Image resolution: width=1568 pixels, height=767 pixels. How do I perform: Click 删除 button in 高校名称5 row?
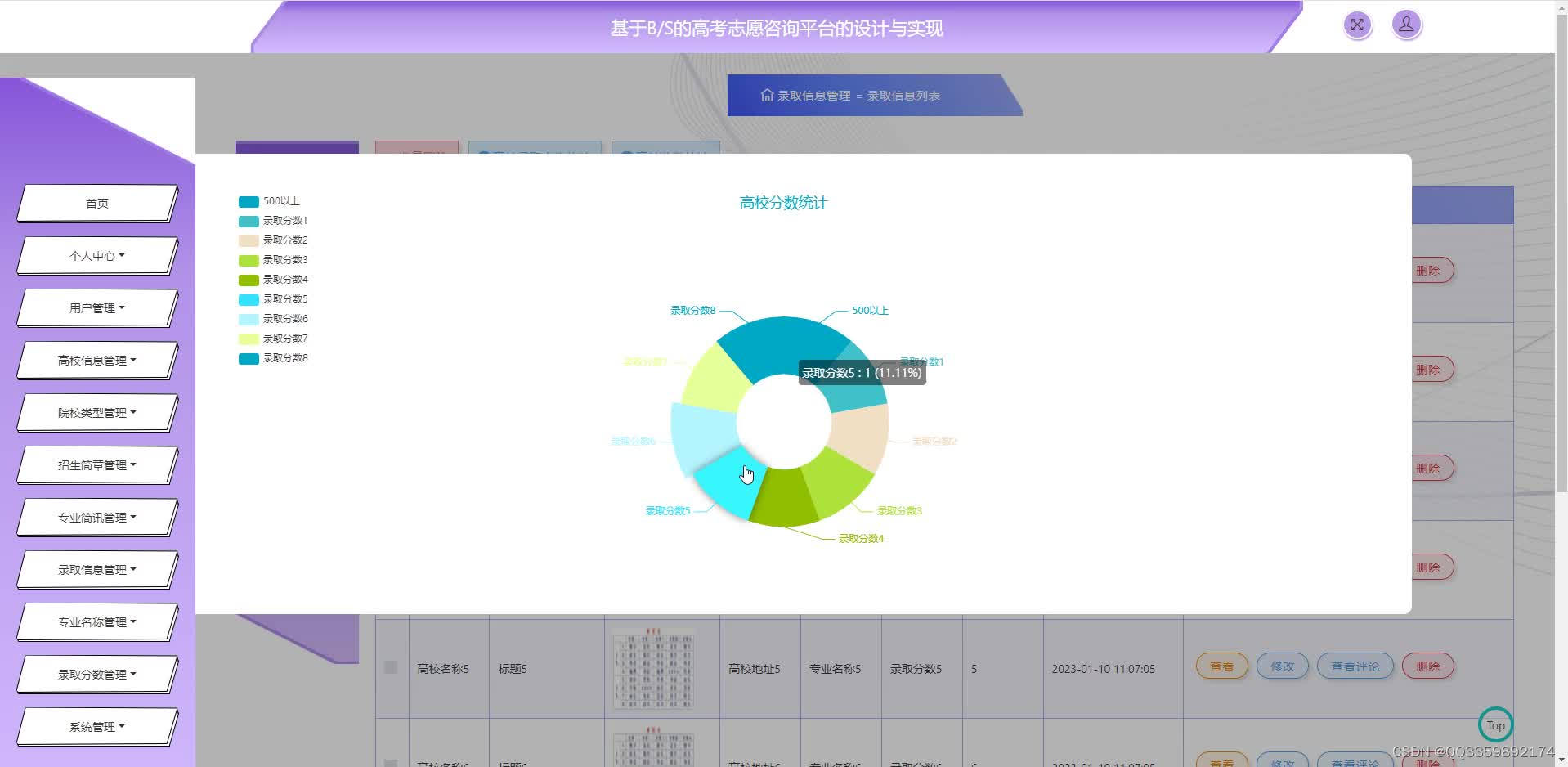tap(1427, 666)
